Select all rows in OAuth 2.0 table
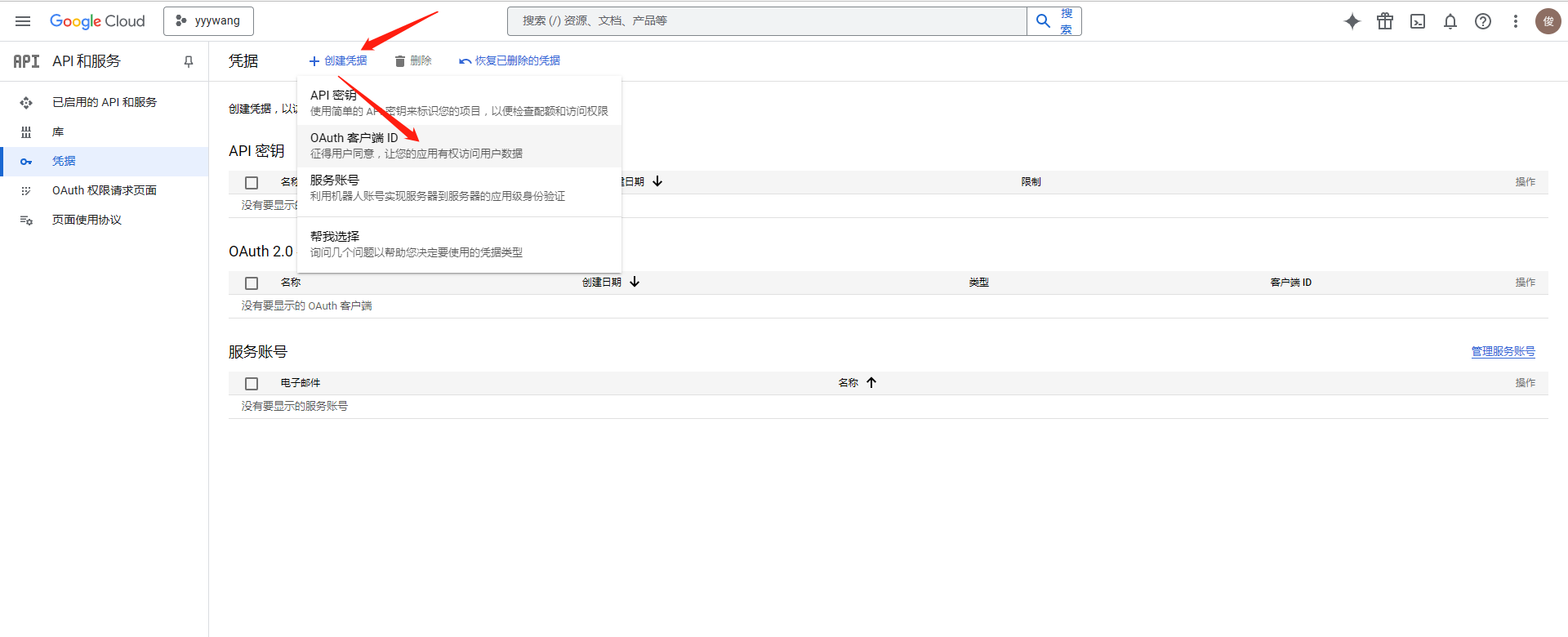Viewport: 1568px width, 637px height. pos(252,283)
